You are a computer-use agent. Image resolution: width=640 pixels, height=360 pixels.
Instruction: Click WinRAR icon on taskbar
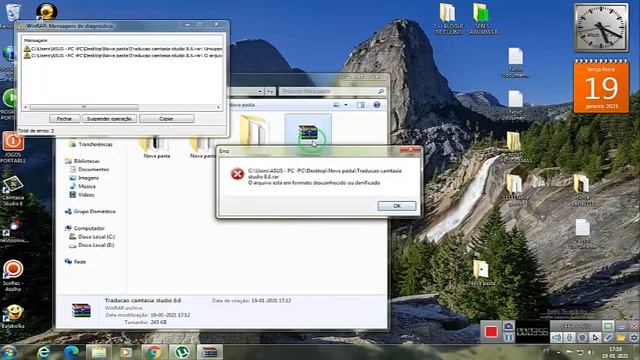(210, 352)
